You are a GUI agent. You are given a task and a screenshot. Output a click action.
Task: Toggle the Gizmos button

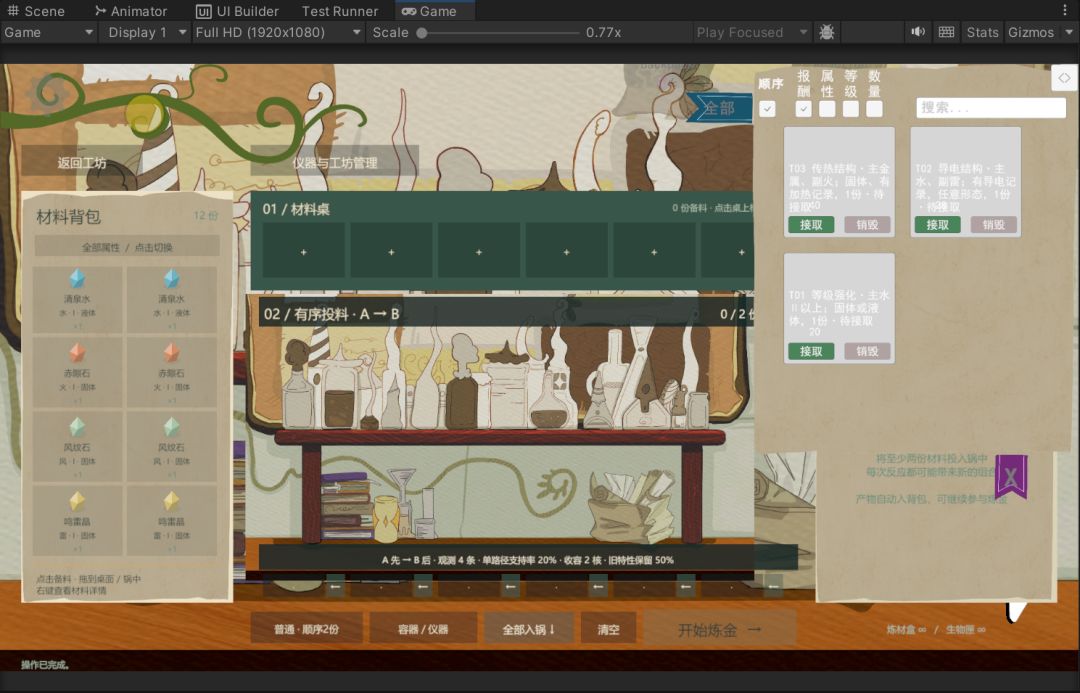coord(1030,32)
